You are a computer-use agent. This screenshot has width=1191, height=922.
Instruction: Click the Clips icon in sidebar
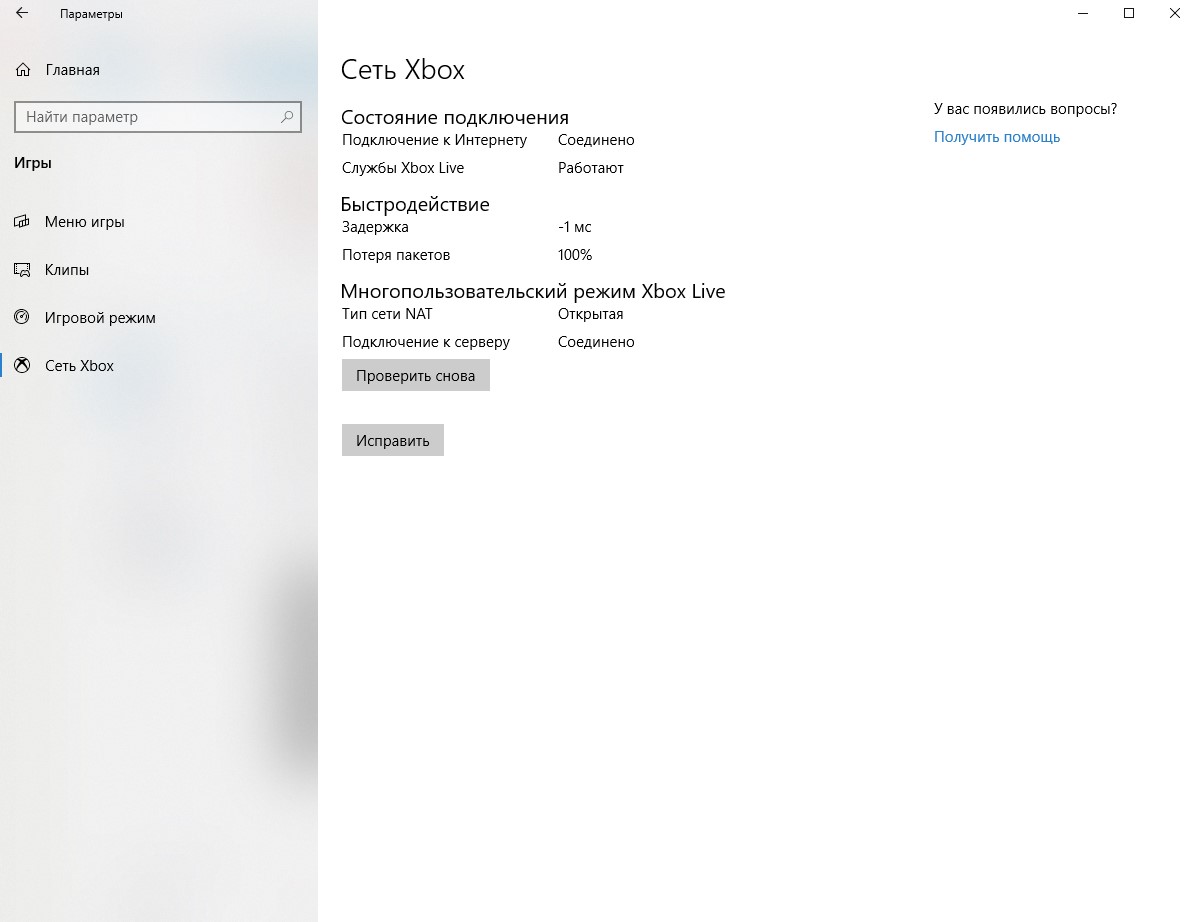tap(23, 270)
